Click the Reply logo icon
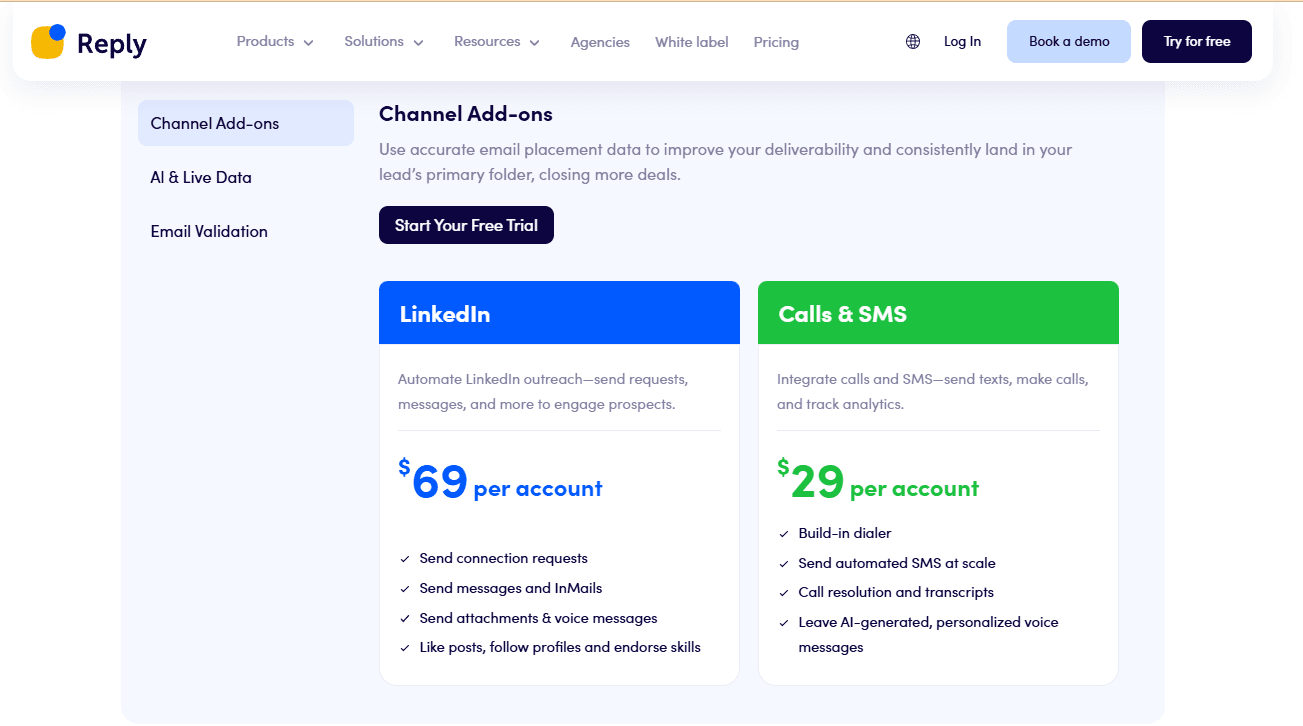Viewport: 1303px width, 726px height. tap(48, 42)
